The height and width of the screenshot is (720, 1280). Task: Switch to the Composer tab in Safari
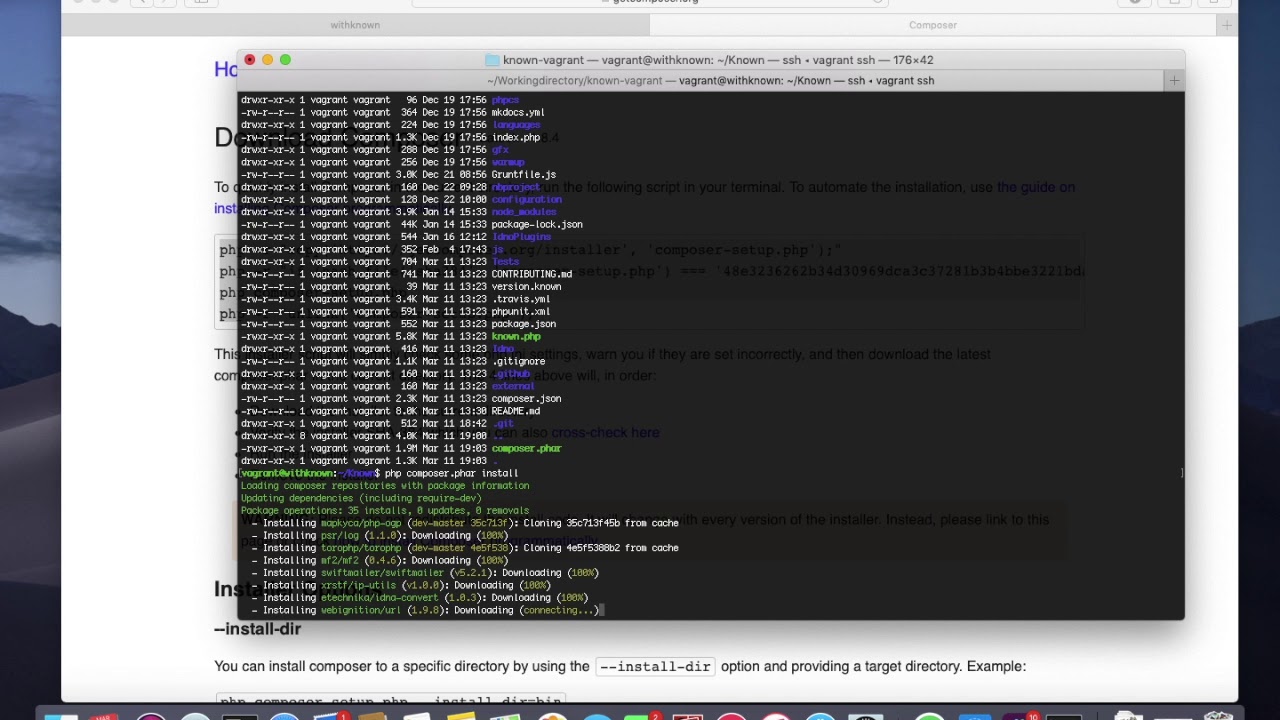tap(932, 25)
